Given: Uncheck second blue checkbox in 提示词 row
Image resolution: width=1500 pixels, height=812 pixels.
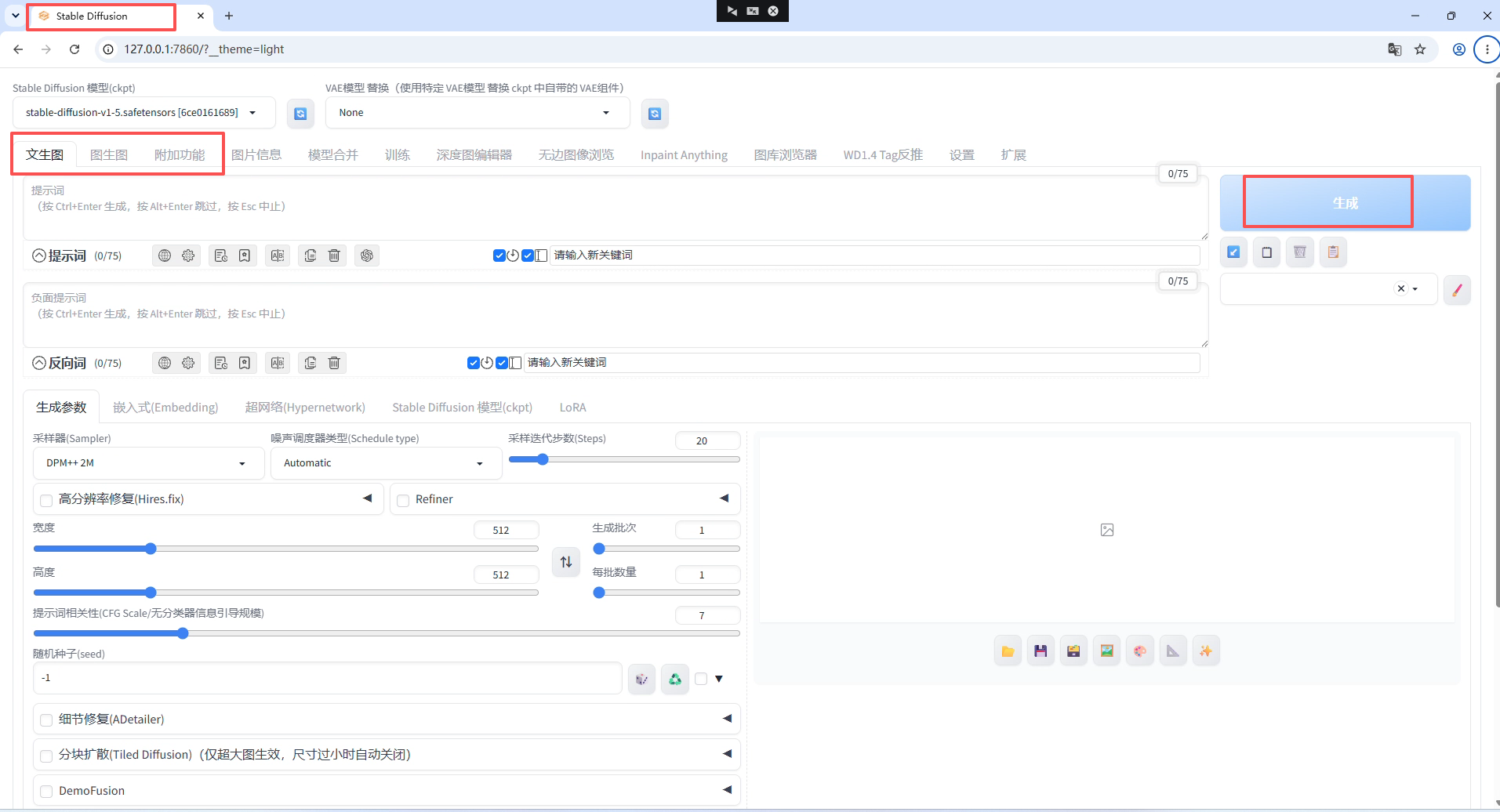Looking at the screenshot, I should click(527, 256).
